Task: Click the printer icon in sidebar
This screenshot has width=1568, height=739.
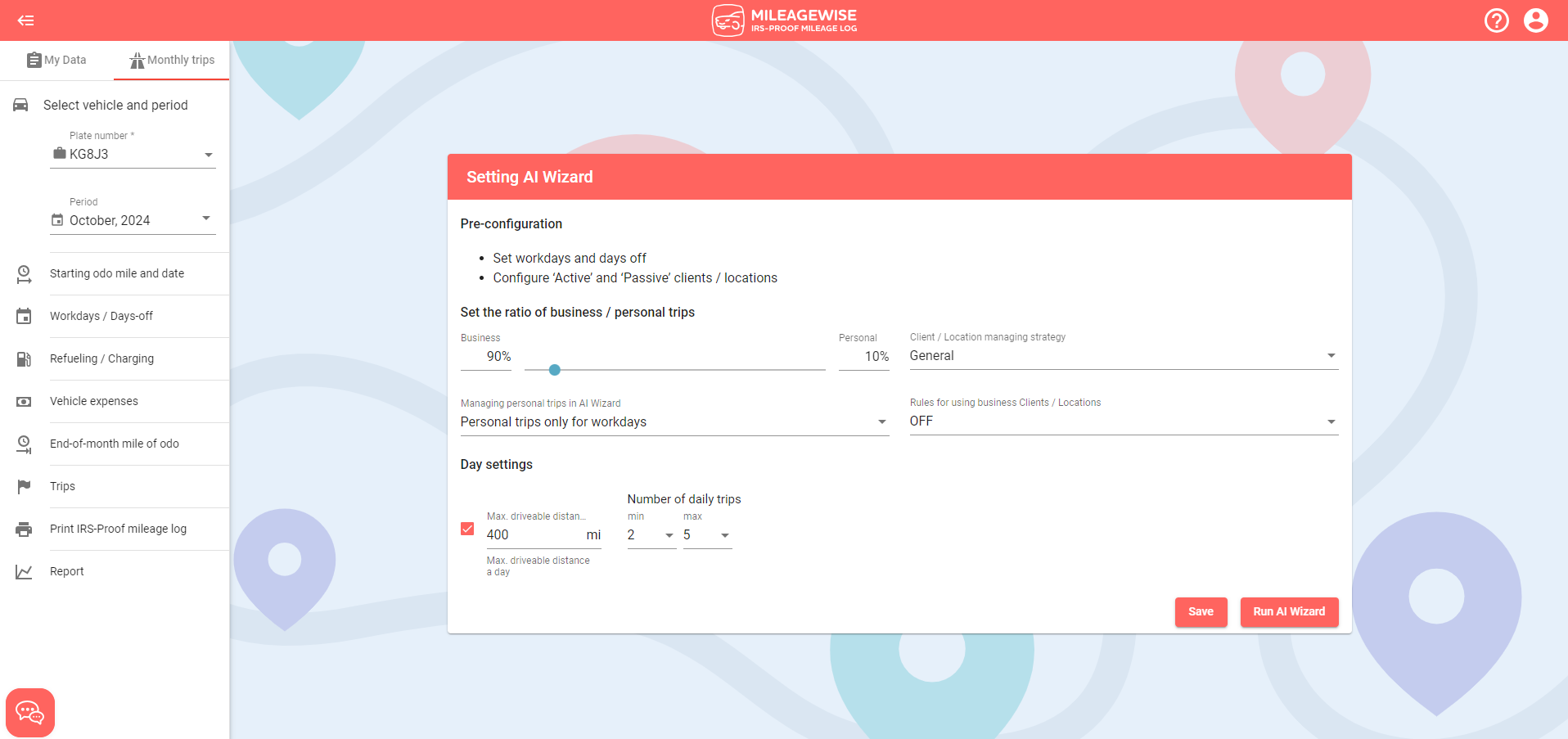Action: [x=24, y=529]
